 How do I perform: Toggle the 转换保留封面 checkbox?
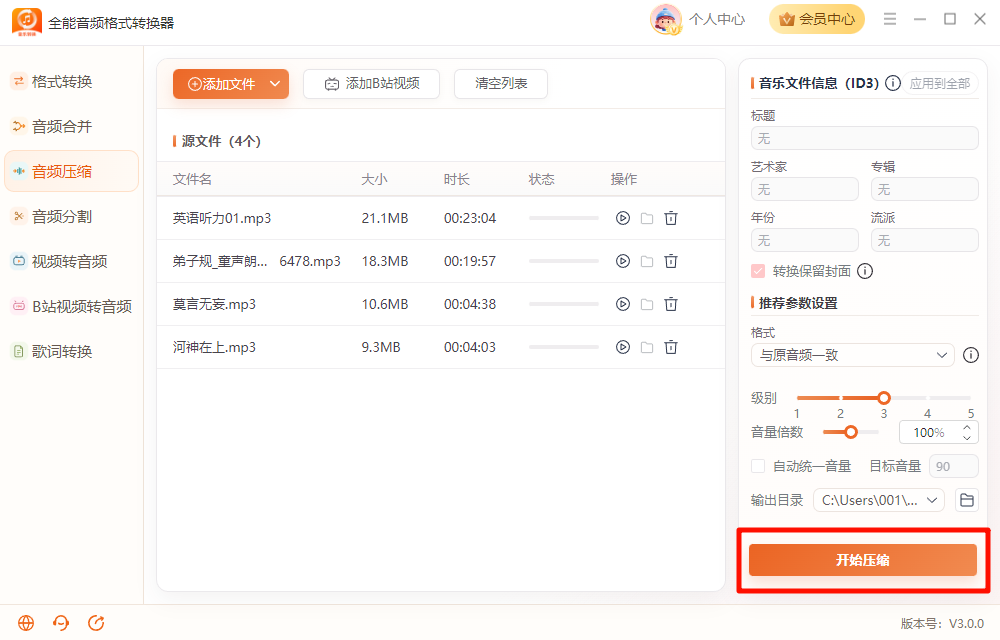(x=758, y=272)
